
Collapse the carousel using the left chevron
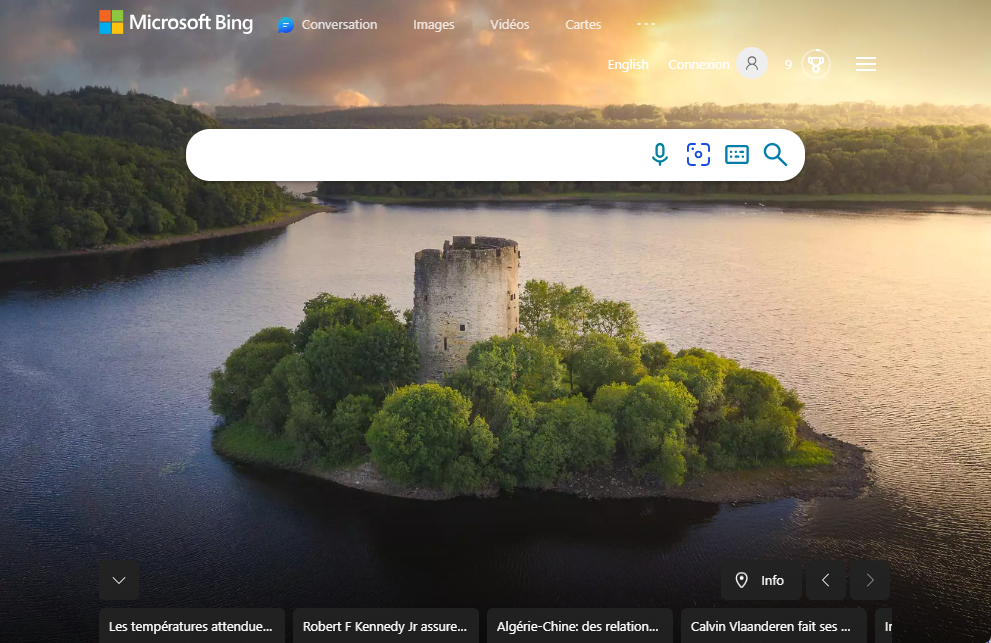[825, 580]
